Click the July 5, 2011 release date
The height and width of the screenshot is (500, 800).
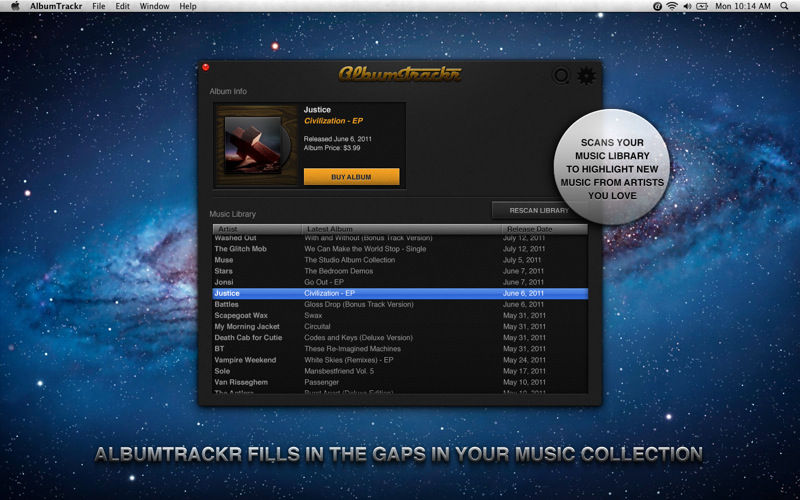522,260
